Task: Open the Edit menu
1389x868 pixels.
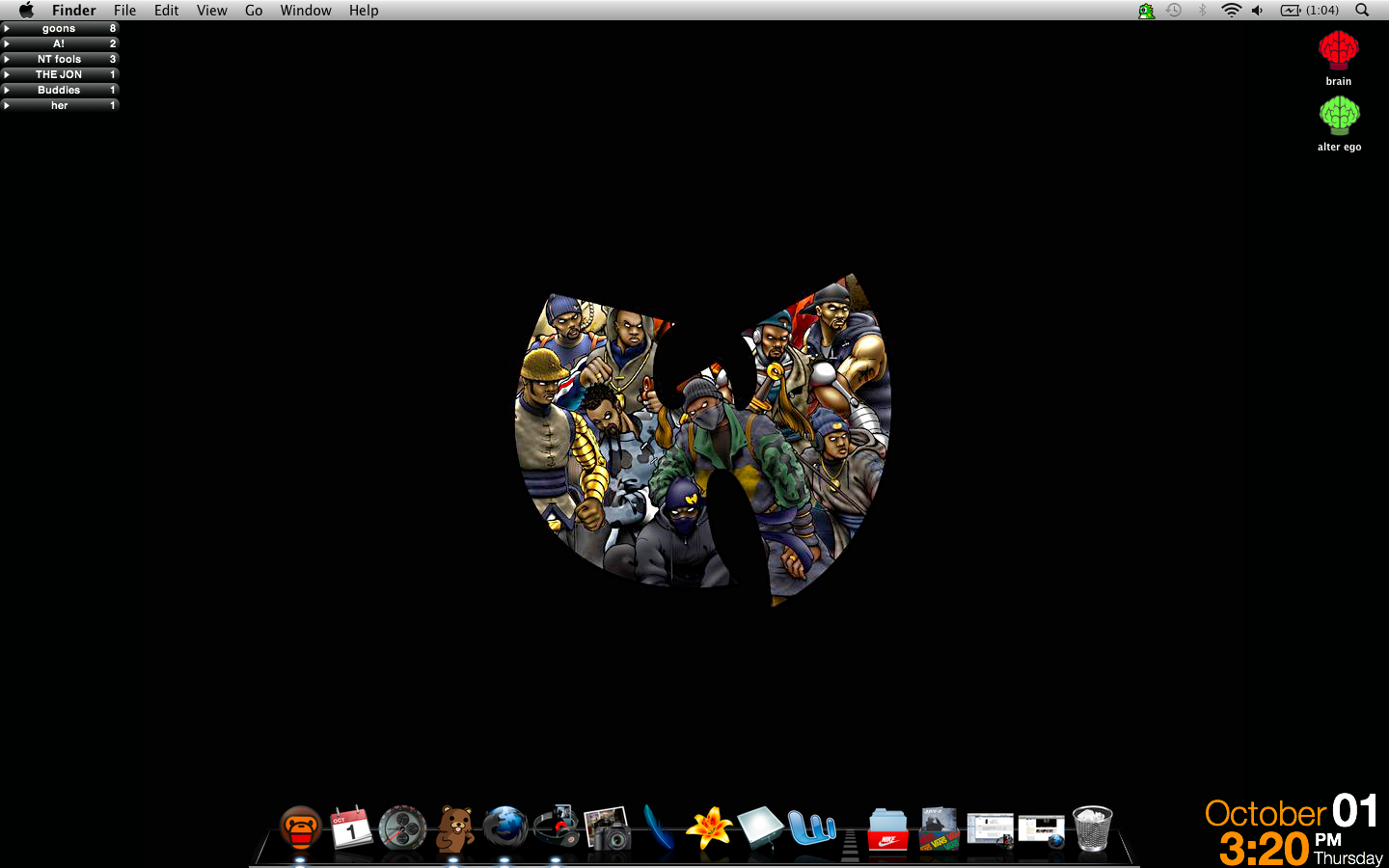Action: click(166, 10)
